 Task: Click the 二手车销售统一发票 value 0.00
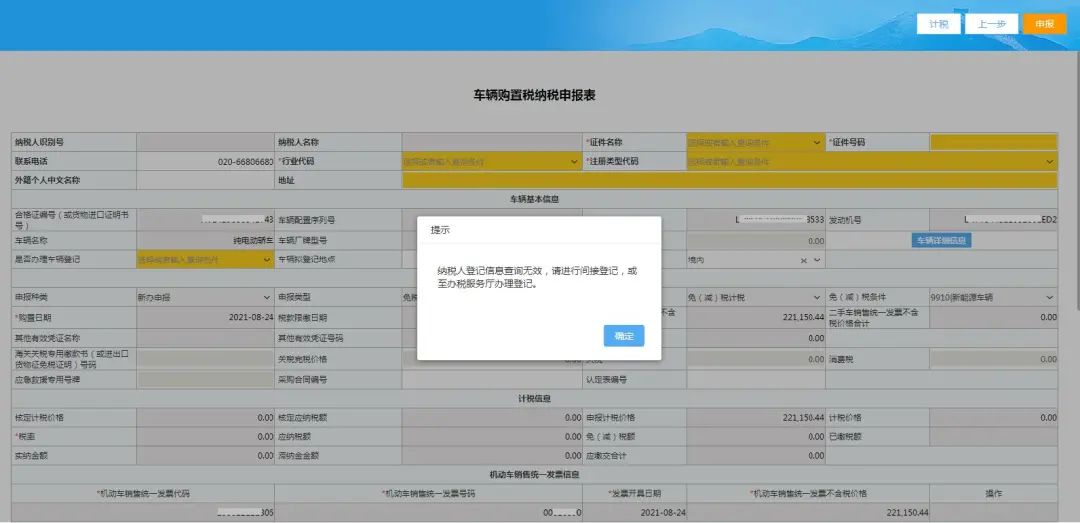point(993,317)
